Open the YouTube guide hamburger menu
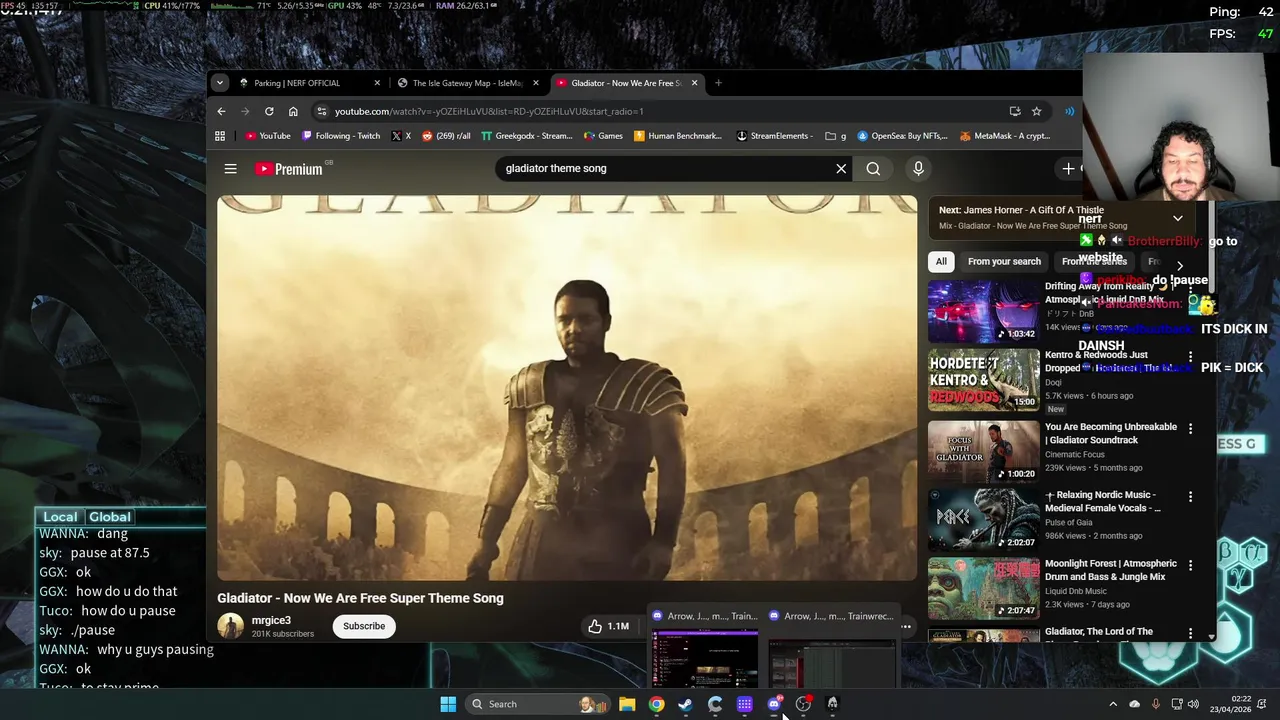This screenshot has height=720, width=1280. 230,169
